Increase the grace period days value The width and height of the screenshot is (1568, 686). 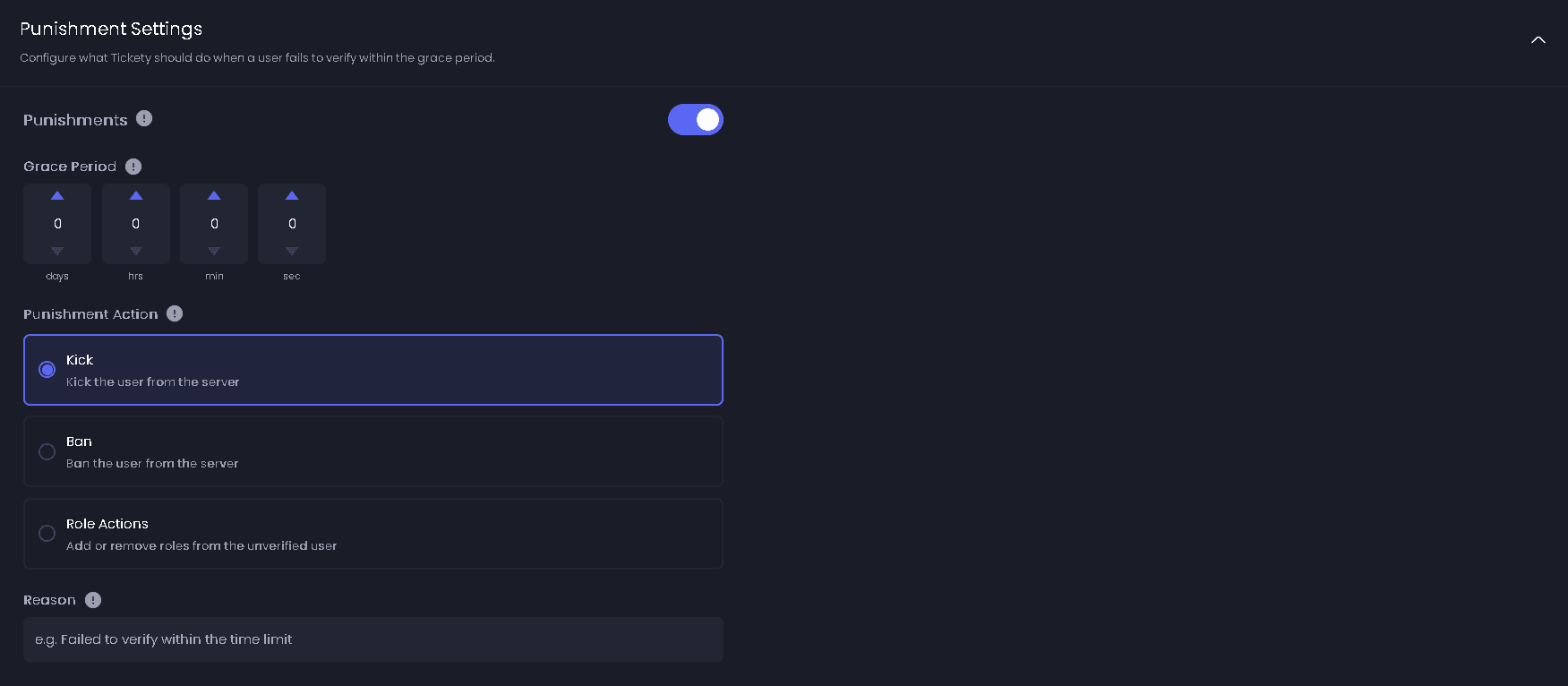57,195
